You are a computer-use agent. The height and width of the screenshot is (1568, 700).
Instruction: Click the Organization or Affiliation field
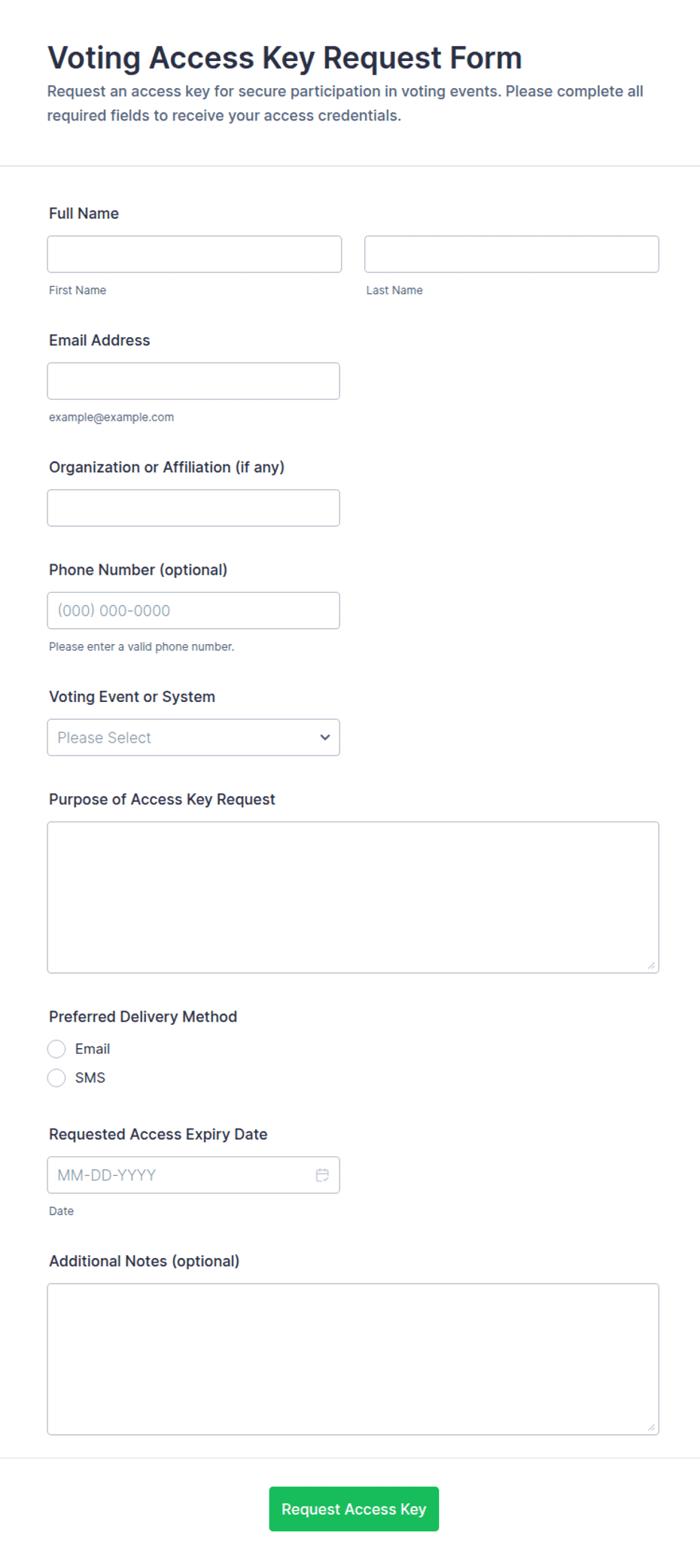click(x=193, y=508)
